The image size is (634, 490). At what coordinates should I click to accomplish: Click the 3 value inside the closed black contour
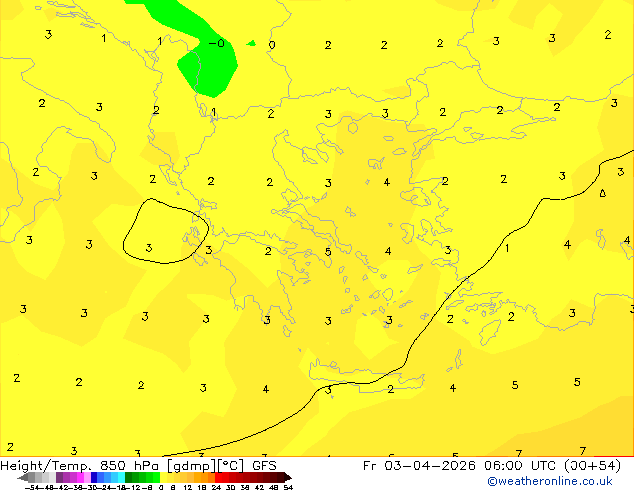click(149, 248)
